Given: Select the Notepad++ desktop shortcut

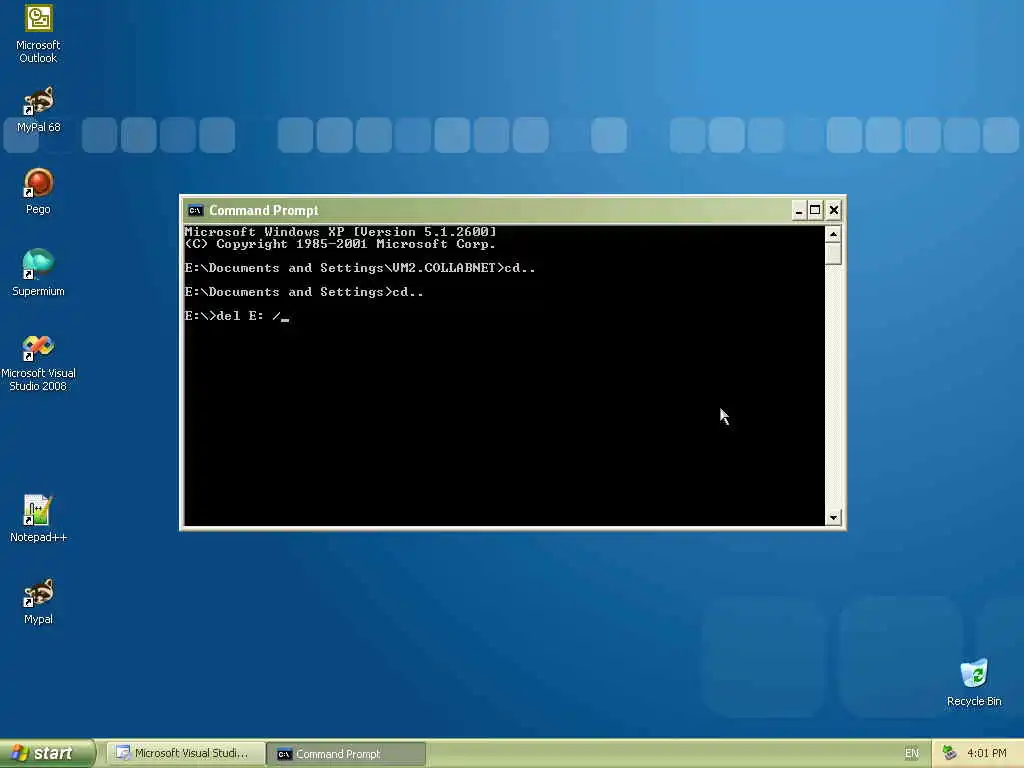Looking at the screenshot, I should pyautogui.click(x=39, y=519).
